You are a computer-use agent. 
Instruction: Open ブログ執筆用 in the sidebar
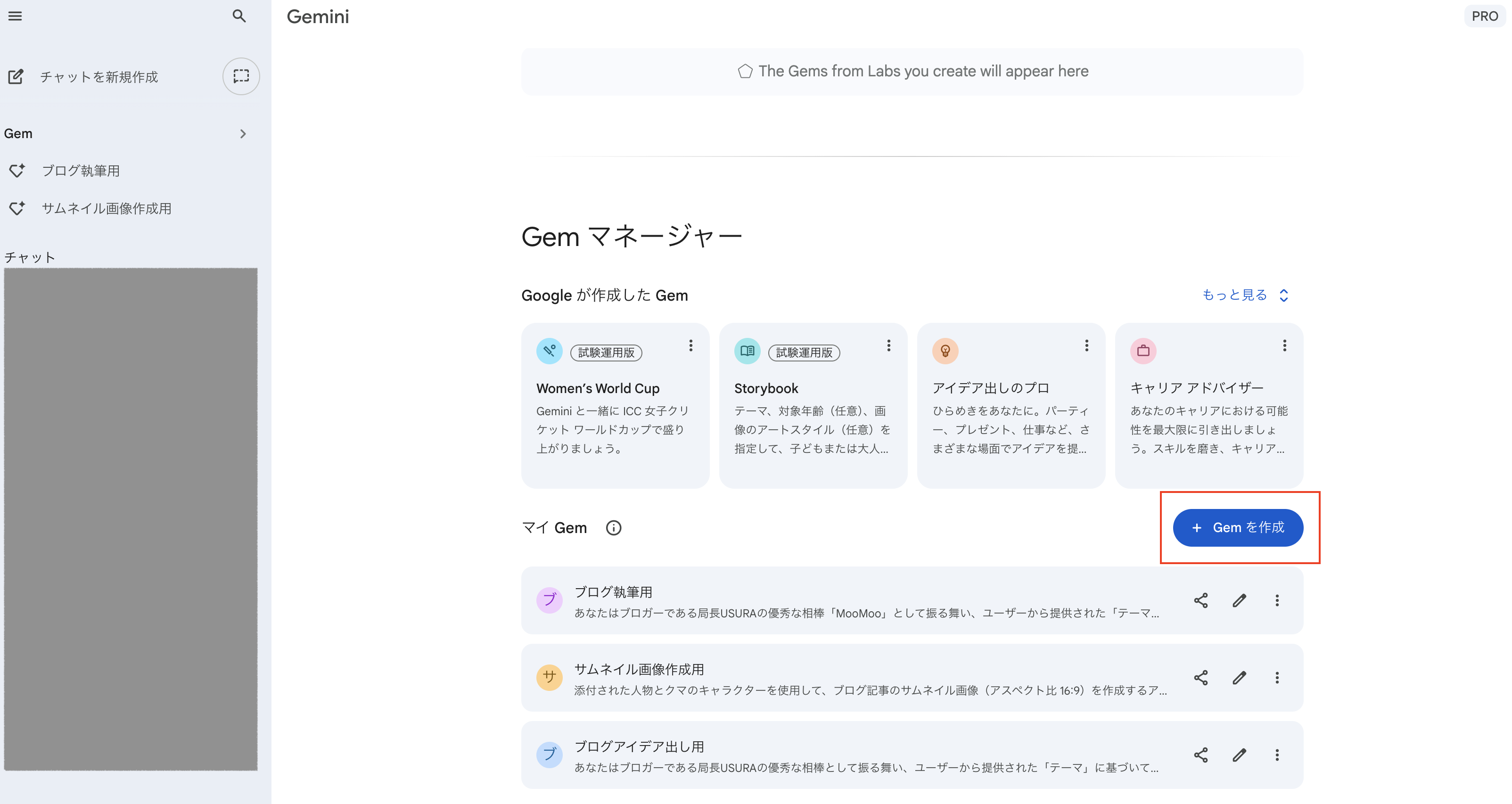(x=81, y=171)
